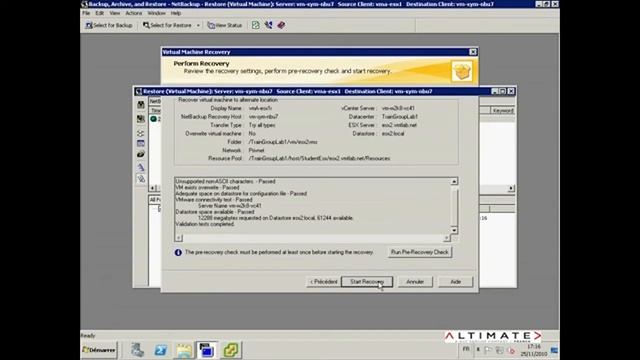Viewport: 640px width, 360px height.
Task: Click the topmost icon in Restore window sidebar
Action: (141, 104)
